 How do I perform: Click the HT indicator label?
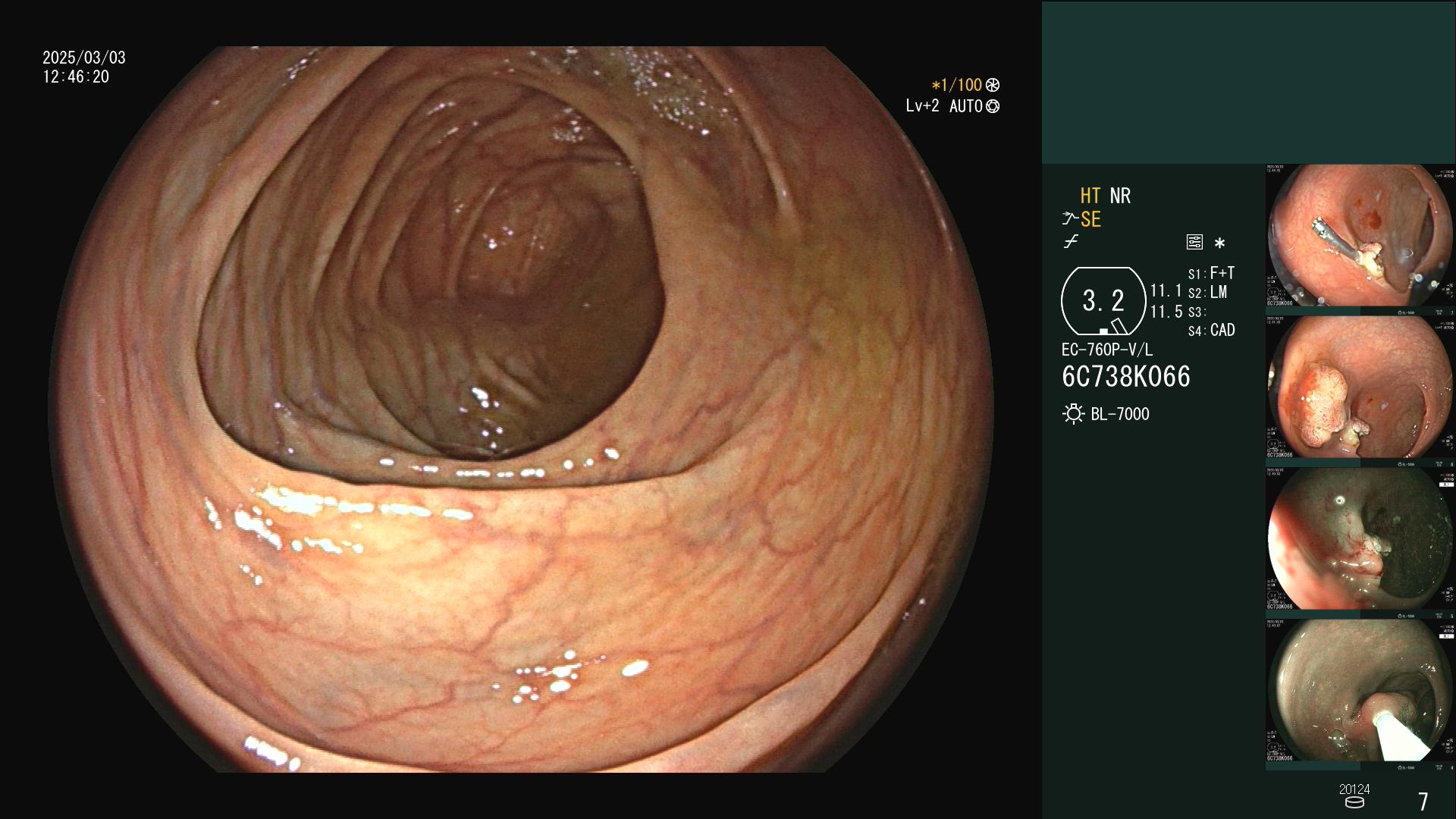(x=1090, y=196)
